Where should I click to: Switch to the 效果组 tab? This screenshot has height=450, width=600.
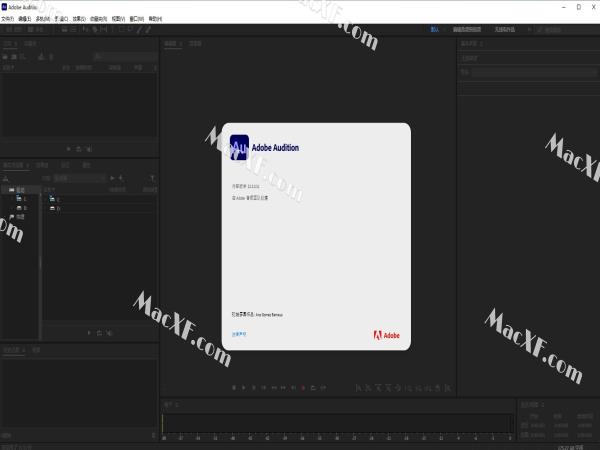42,165
